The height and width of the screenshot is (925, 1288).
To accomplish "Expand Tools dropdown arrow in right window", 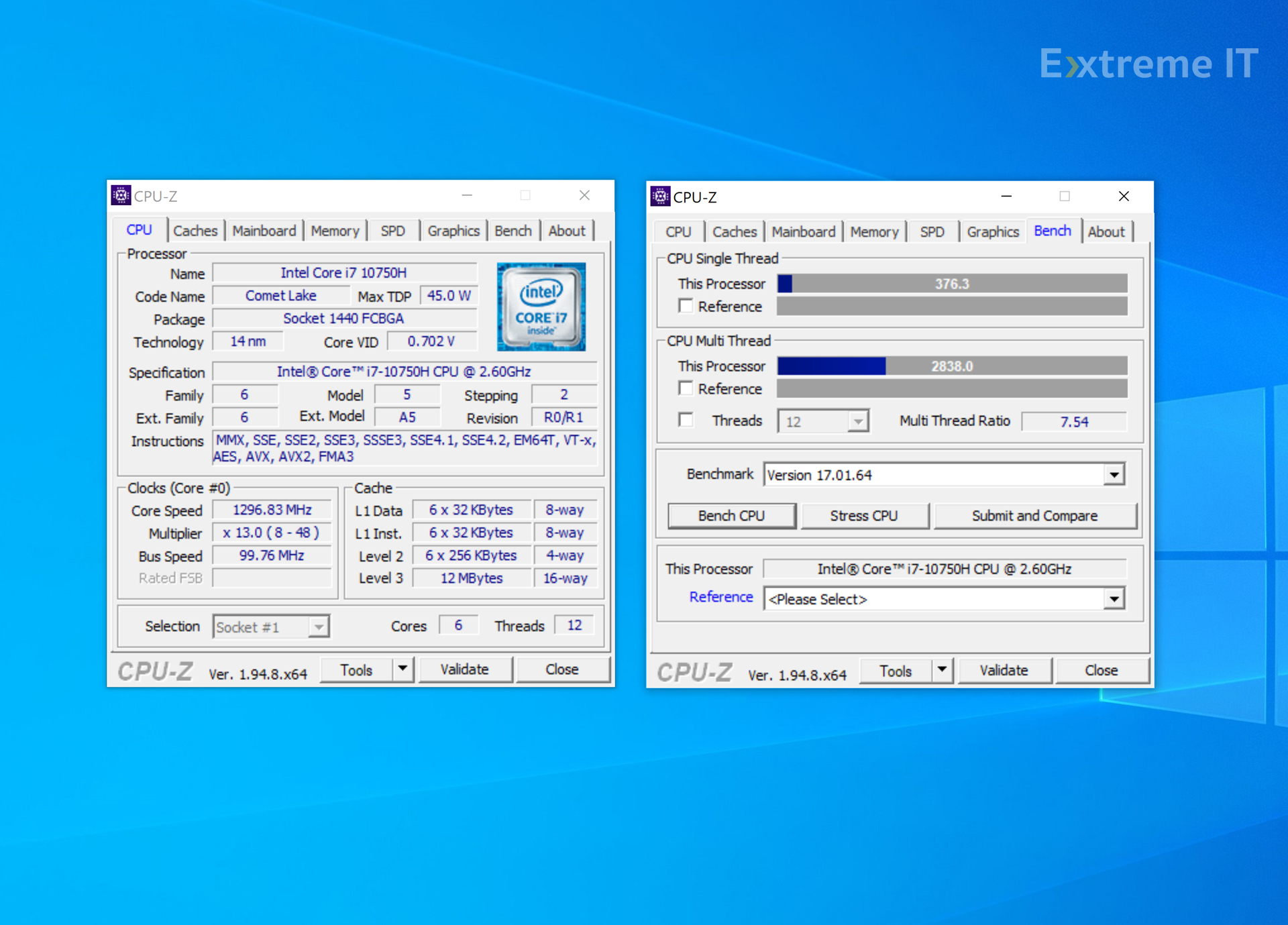I will [x=942, y=670].
